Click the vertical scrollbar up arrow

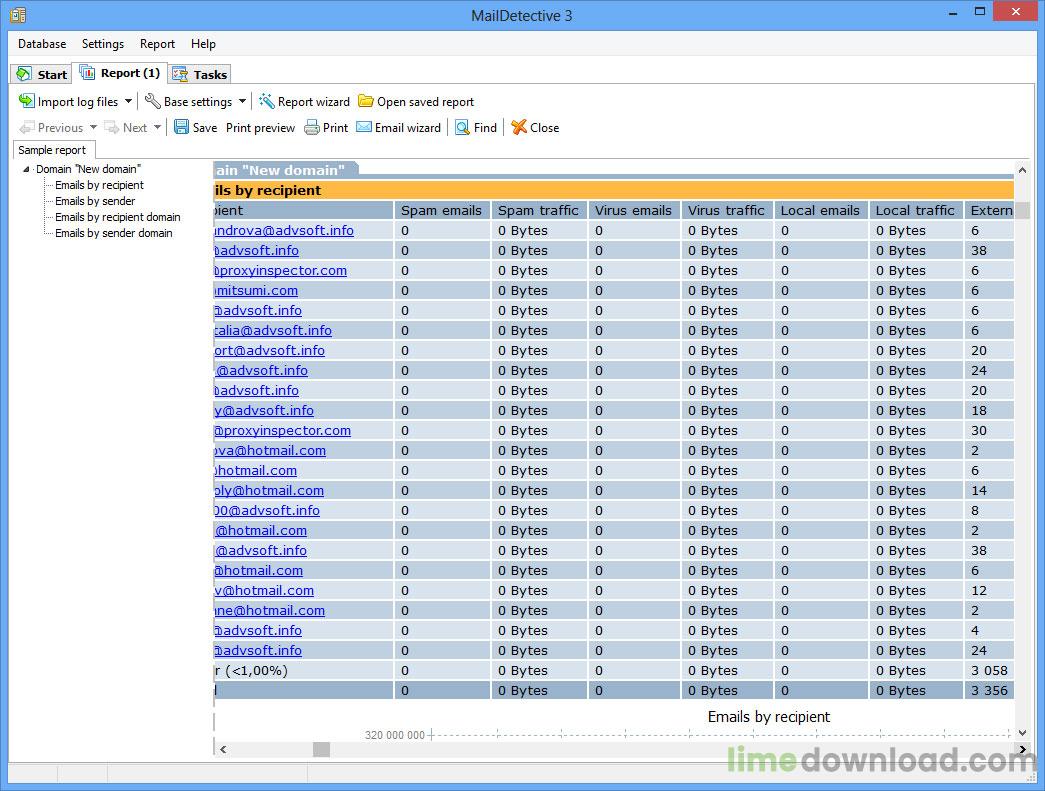point(1022,171)
